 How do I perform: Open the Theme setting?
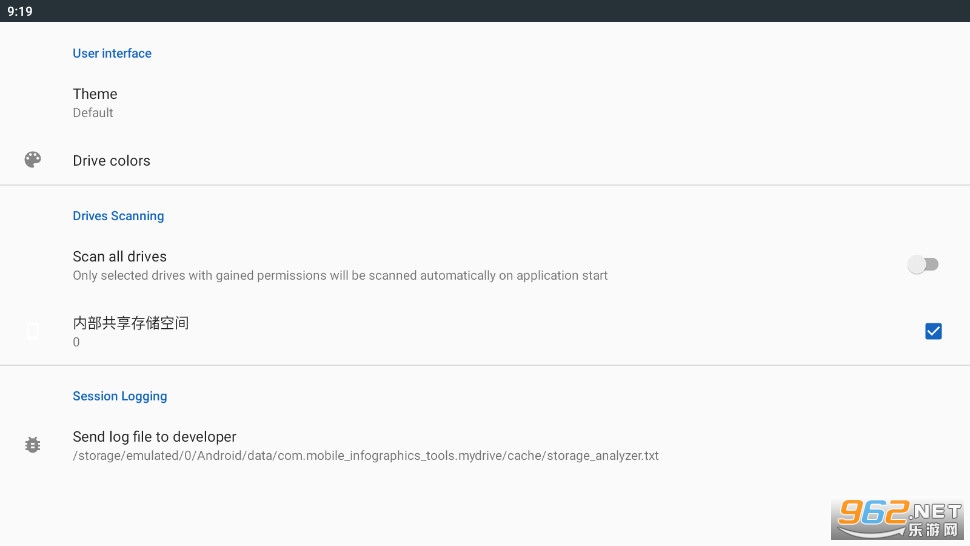pos(95,94)
